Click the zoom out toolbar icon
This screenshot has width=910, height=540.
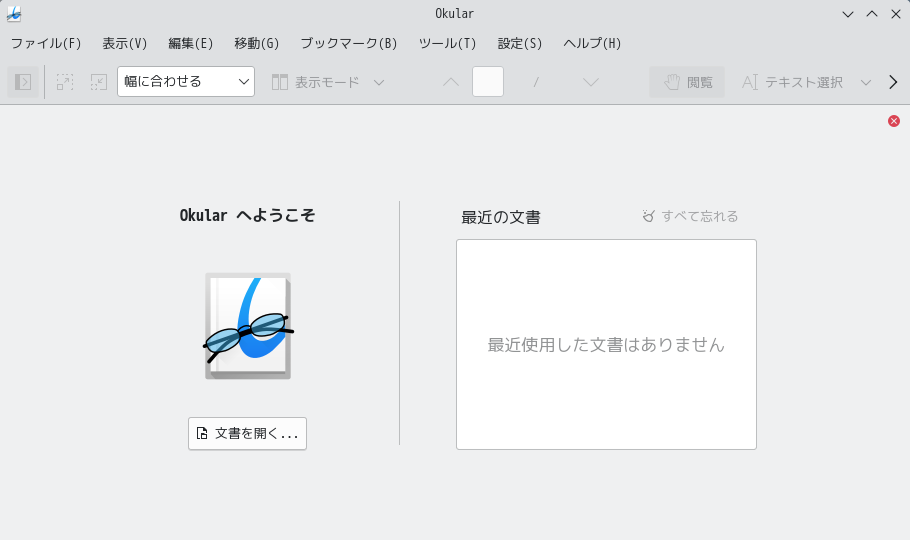(99, 82)
